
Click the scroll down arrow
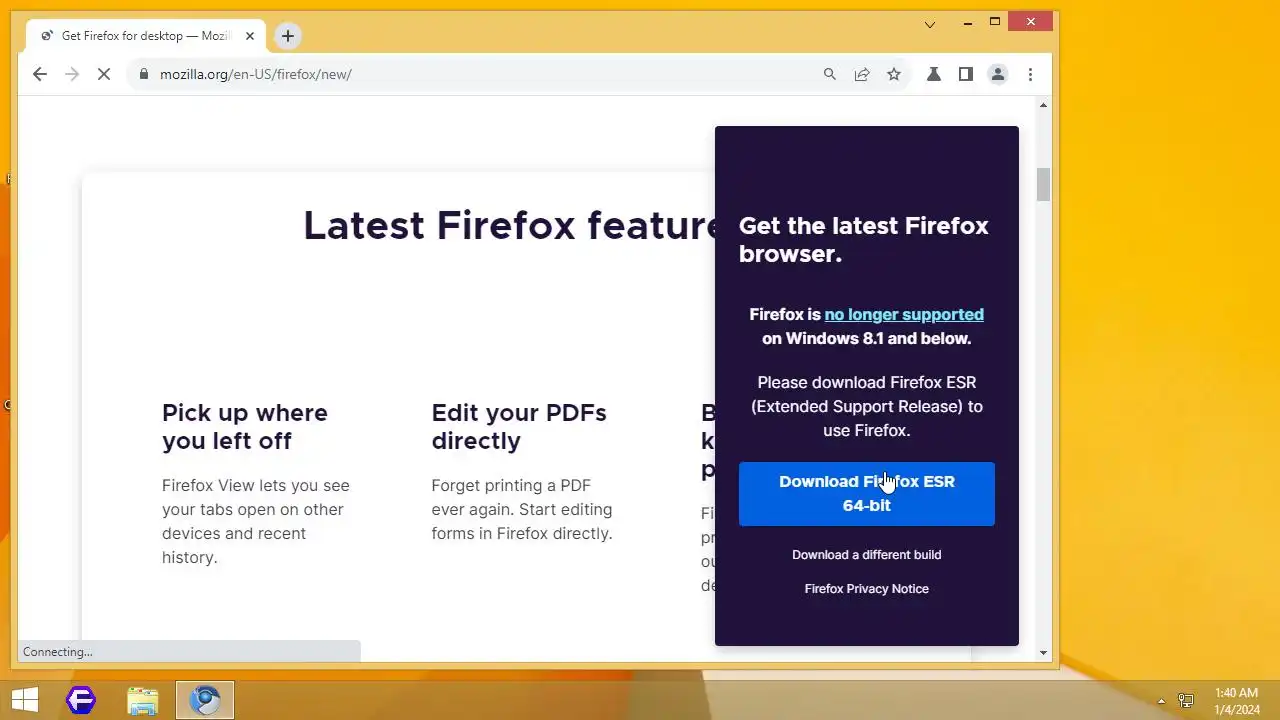coord(1044,653)
